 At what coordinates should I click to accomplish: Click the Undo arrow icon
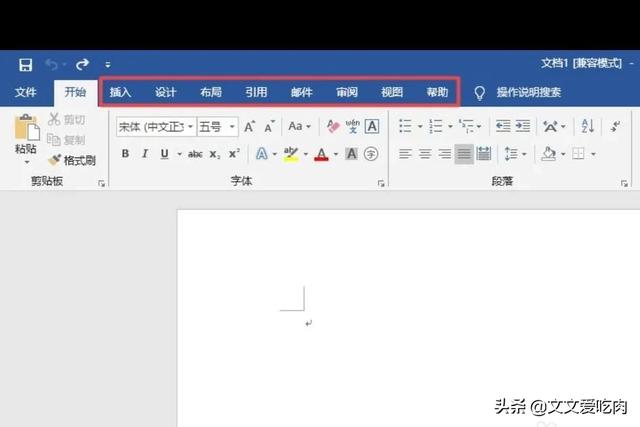52,64
